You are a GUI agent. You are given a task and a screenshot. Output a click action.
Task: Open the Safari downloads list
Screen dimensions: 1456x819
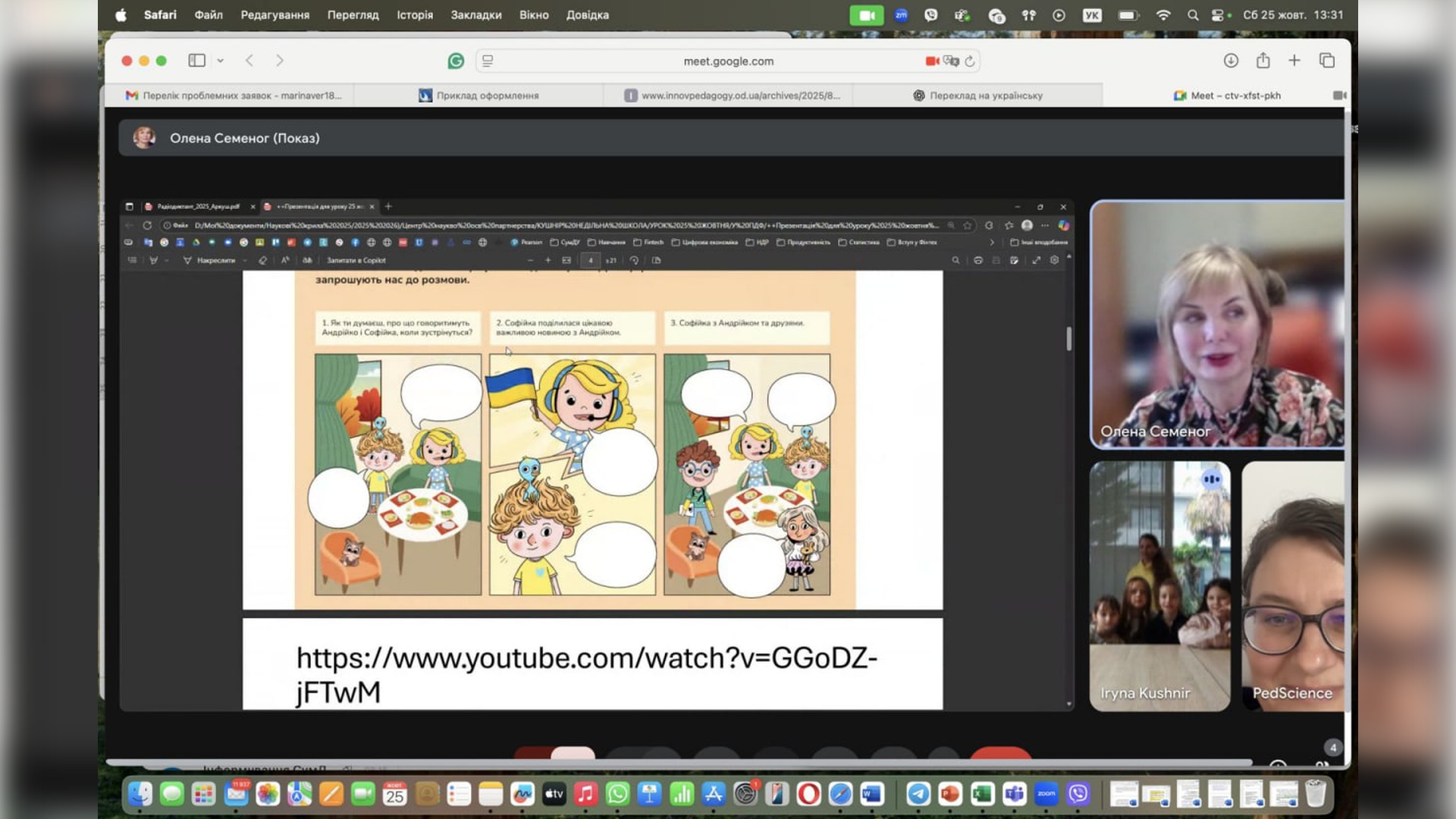1231,61
